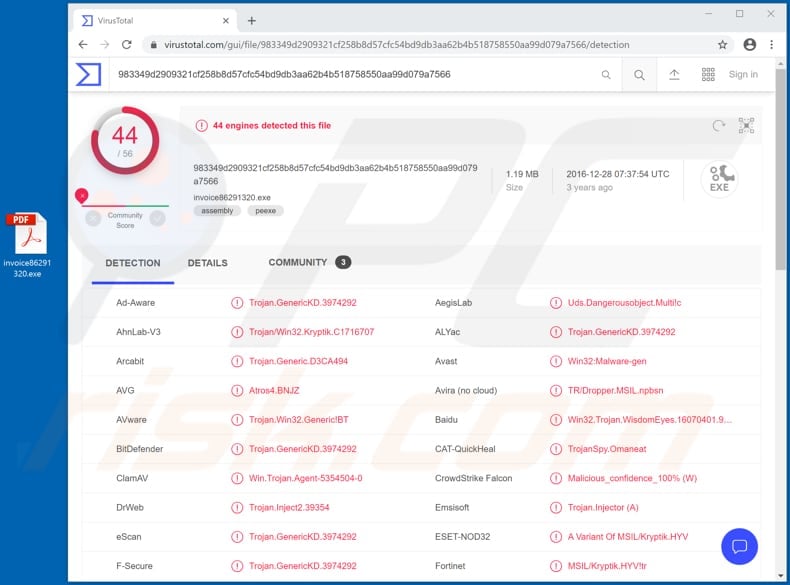Image resolution: width=790 pixels, height=585 pixels.
Task: Click the 'Baidu' engine name
Action: [446, 420]
